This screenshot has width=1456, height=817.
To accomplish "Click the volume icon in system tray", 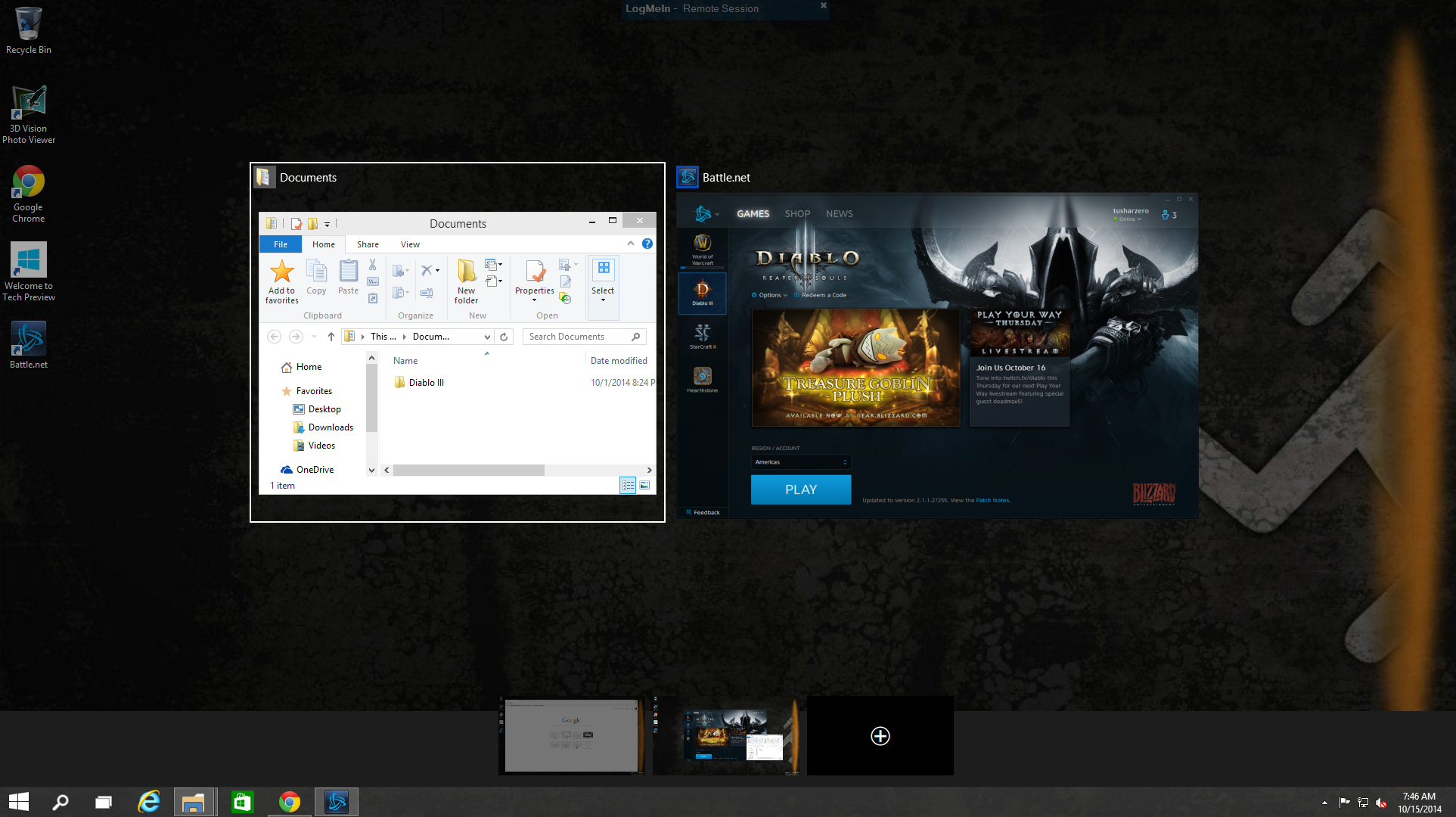I will [x=1381, y=803].
